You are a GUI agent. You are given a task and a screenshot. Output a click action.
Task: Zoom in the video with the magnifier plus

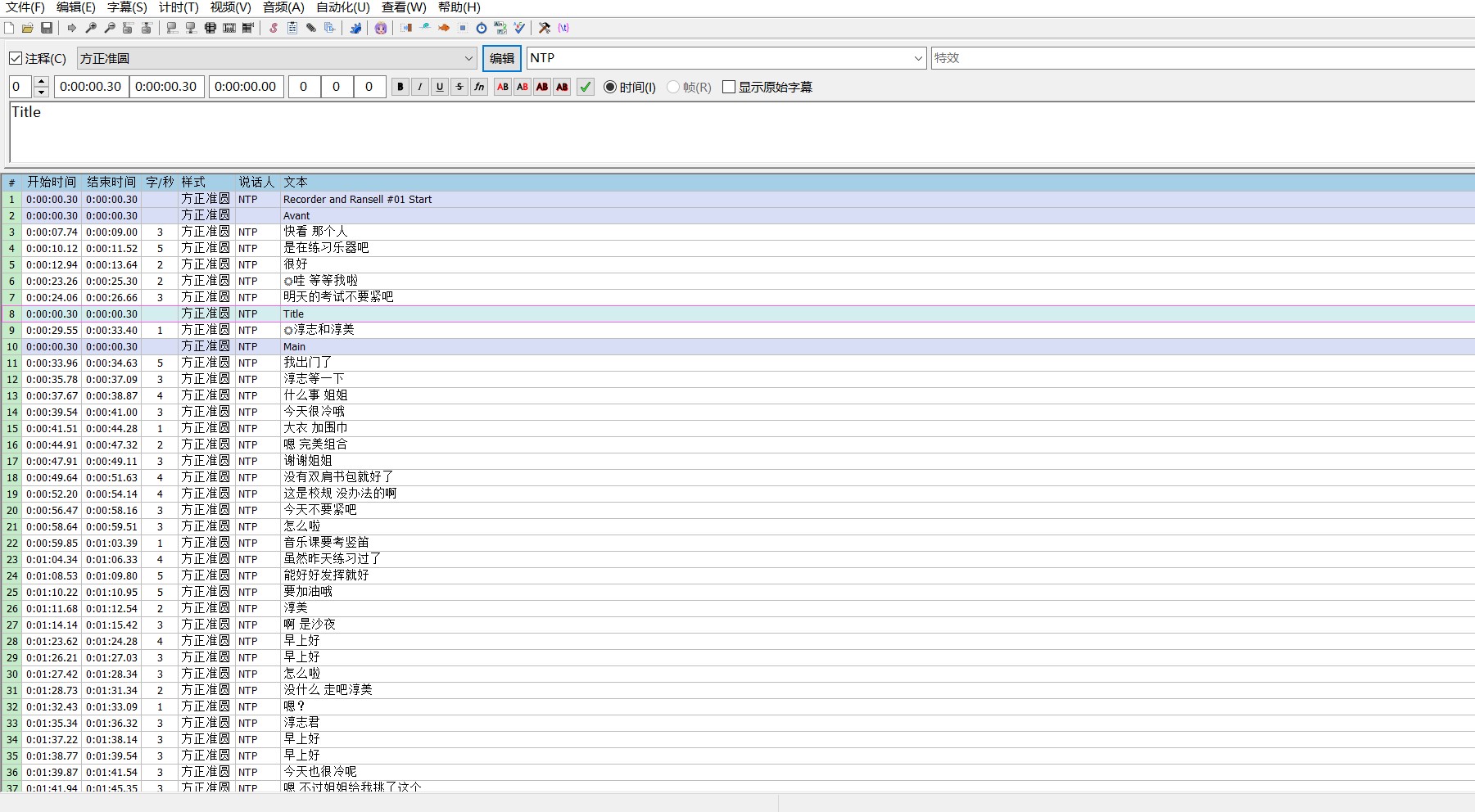tap(91, 28)
